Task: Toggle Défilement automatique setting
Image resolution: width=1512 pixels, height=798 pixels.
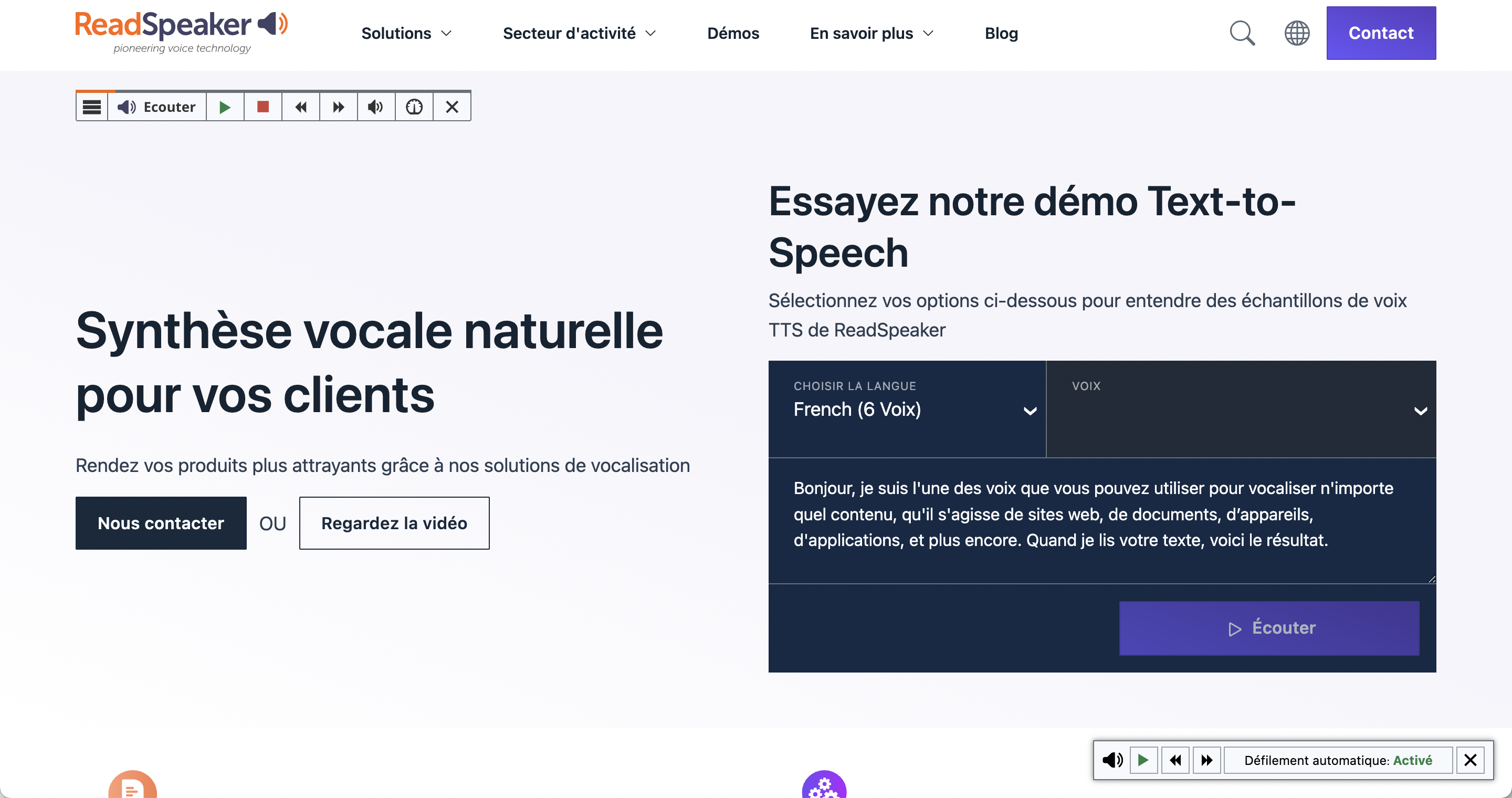Action: pos(1338,760)
